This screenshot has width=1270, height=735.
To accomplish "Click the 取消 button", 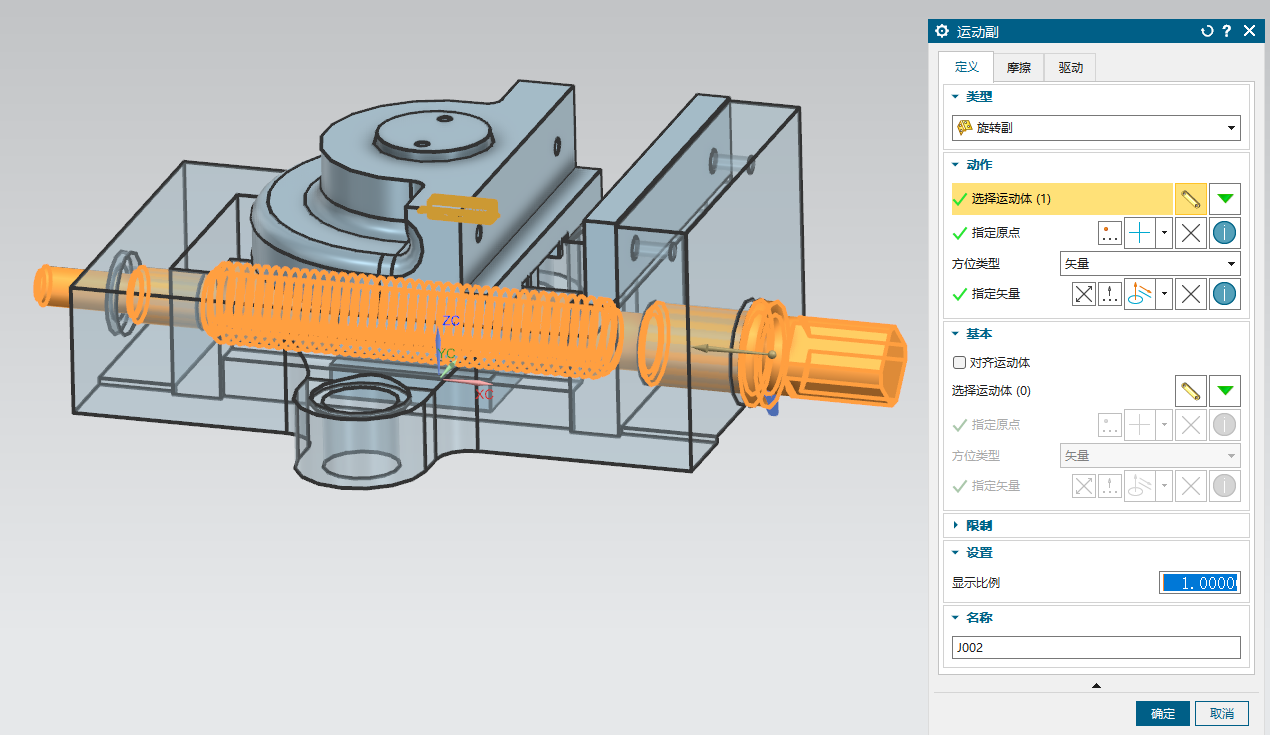I will click(1221, 714).
